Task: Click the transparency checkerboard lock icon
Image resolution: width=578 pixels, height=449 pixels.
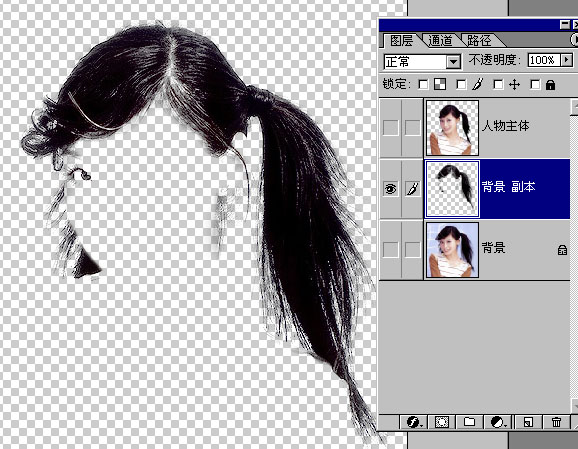Action: pyautogui.click(x=440, y=84)
